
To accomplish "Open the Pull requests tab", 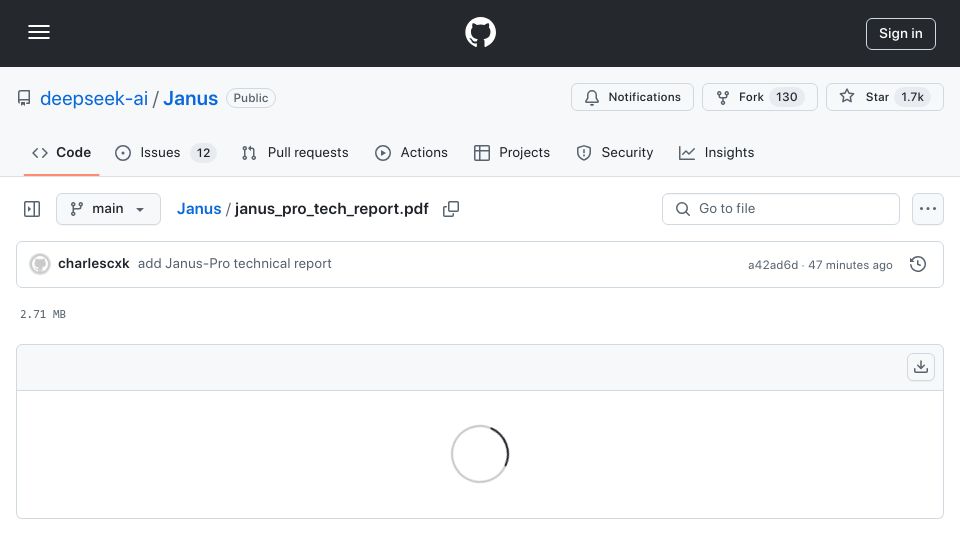I will (x=295, y=152).
